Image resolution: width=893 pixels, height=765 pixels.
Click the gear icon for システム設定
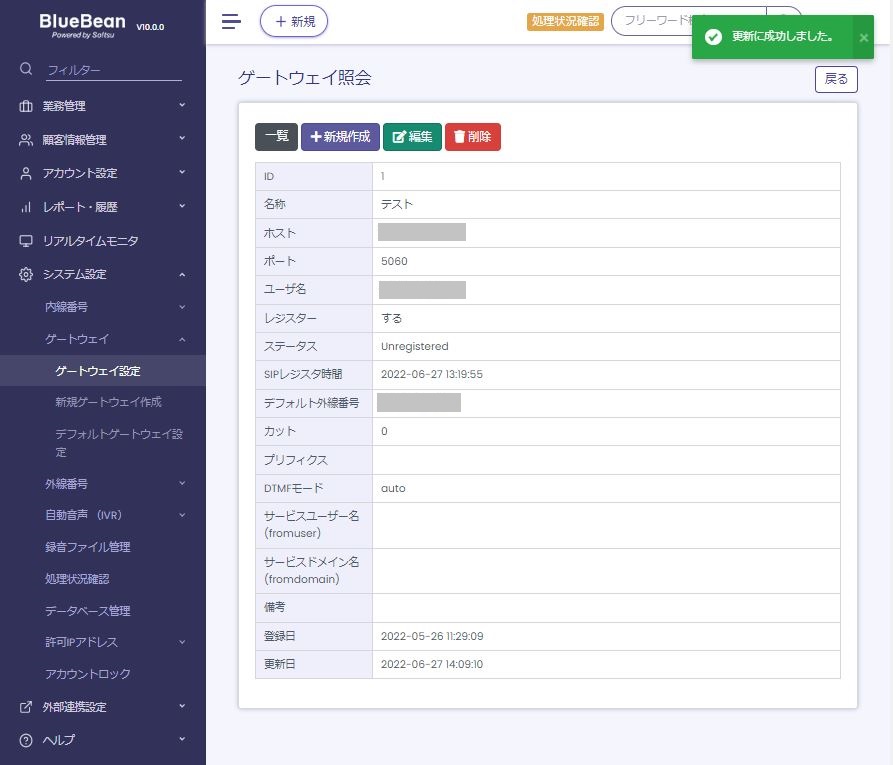pyautogui.click(x=26, y=274)
